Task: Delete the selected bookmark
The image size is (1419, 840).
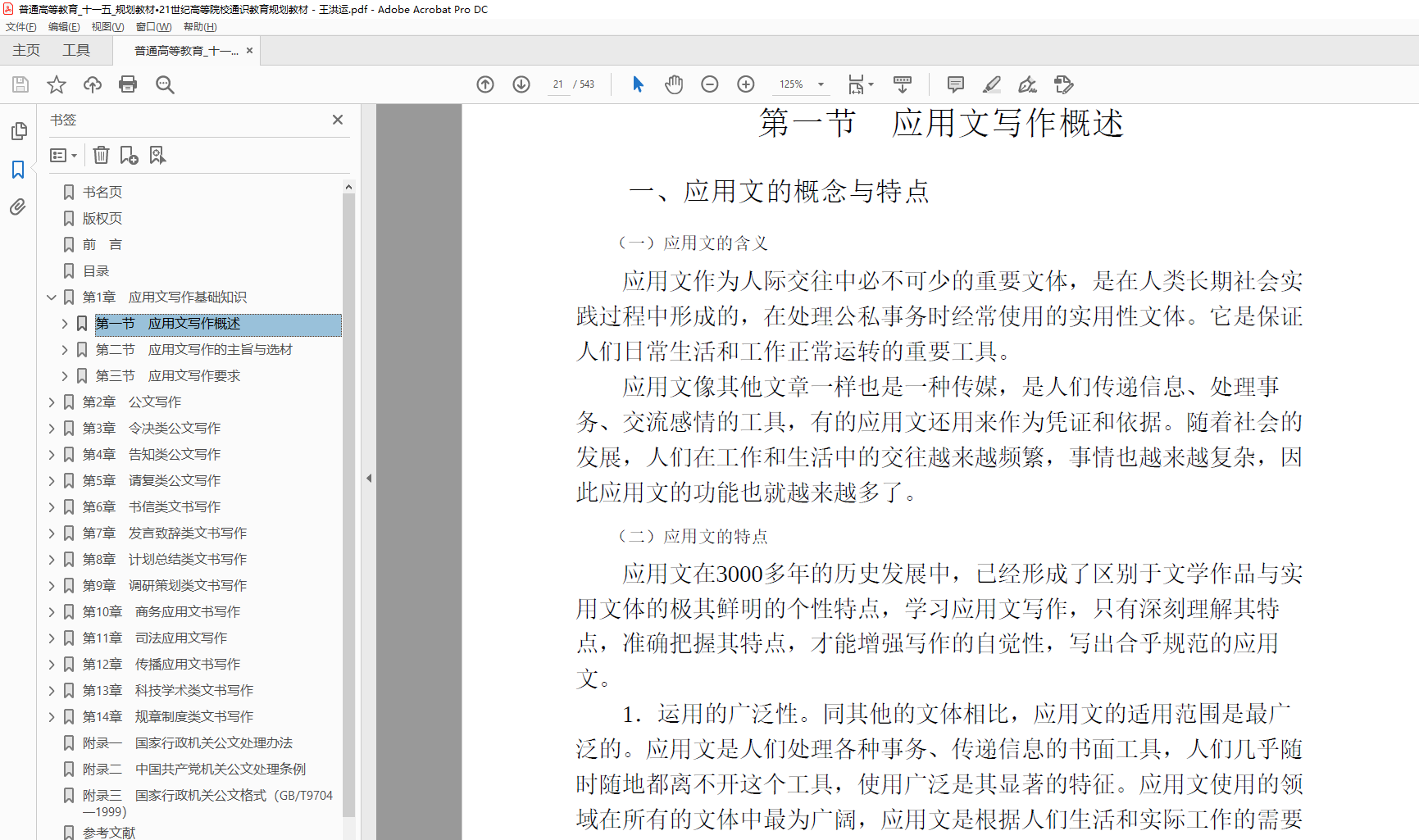Action: coord(100,155)
